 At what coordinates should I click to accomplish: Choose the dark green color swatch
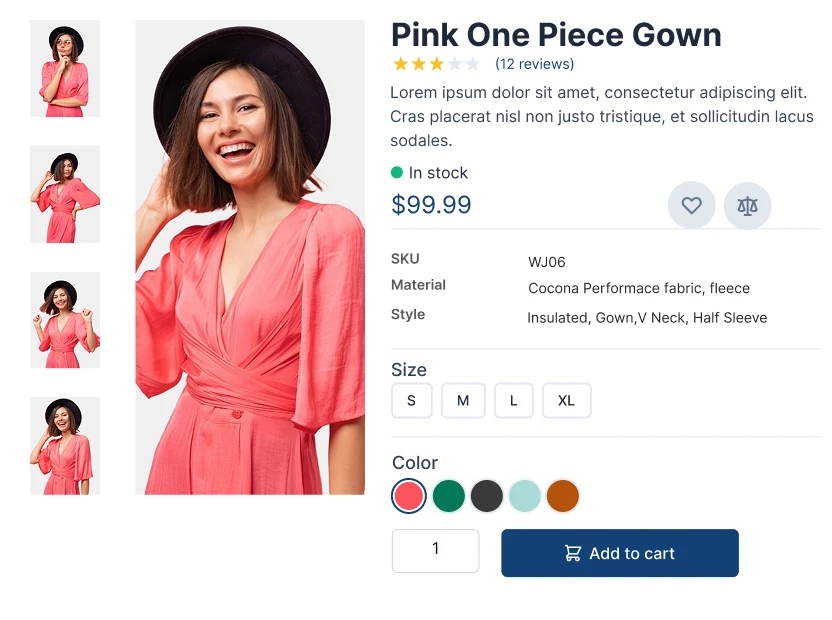448,496
